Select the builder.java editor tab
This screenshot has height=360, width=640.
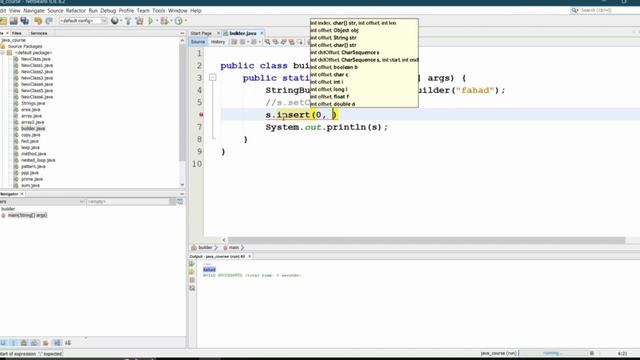pos(243,33)
